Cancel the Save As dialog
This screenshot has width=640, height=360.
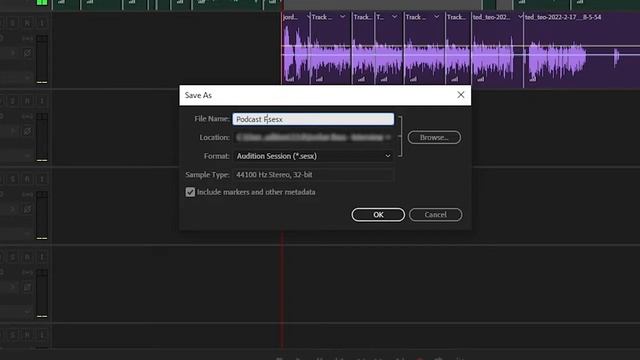tap(436, 215)
